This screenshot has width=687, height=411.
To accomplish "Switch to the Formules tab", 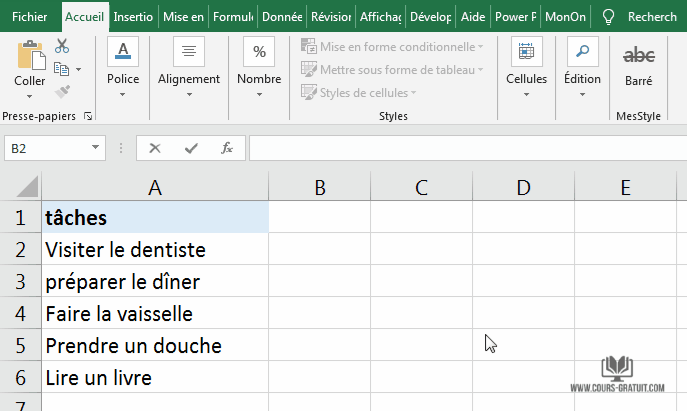I will coord(233,17).
